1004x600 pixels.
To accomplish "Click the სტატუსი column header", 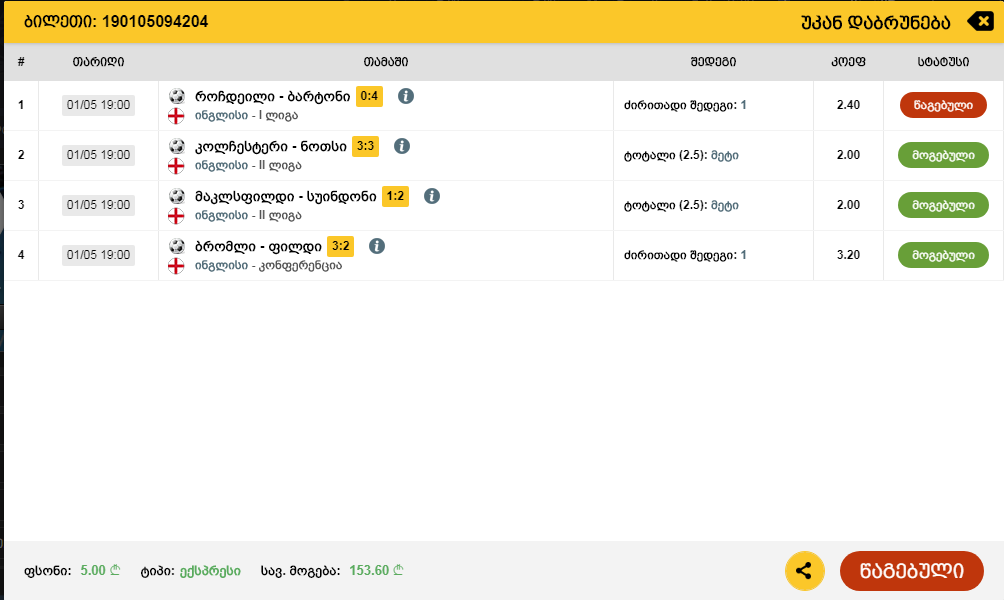I will click(x=943, y=62).
